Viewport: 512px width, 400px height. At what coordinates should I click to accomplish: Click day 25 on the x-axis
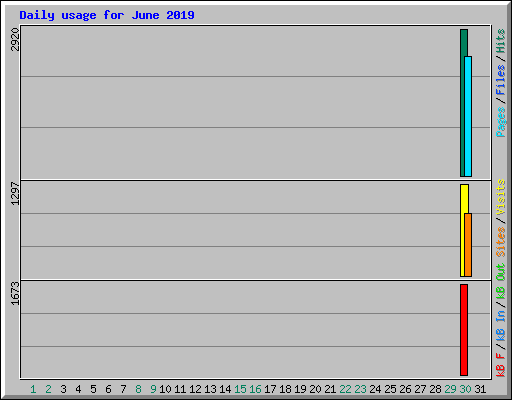pyautogui.click(x=390, y=389)
